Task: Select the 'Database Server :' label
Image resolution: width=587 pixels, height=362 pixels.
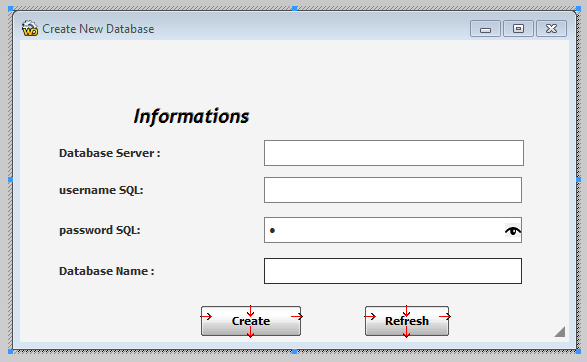Action: 110,153
